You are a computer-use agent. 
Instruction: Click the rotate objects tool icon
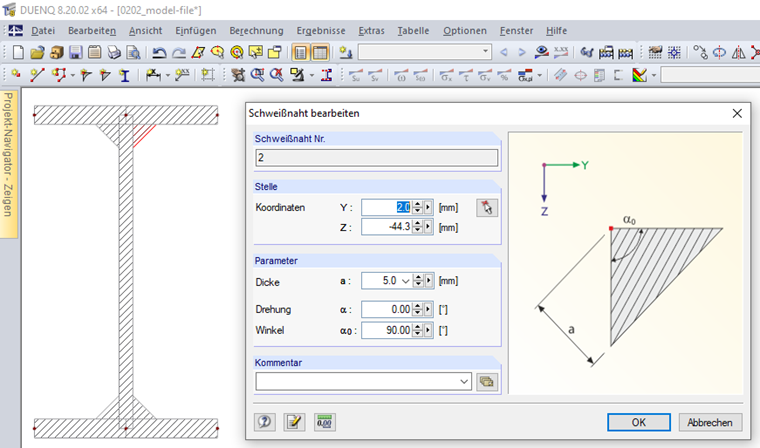coord(719,52)
